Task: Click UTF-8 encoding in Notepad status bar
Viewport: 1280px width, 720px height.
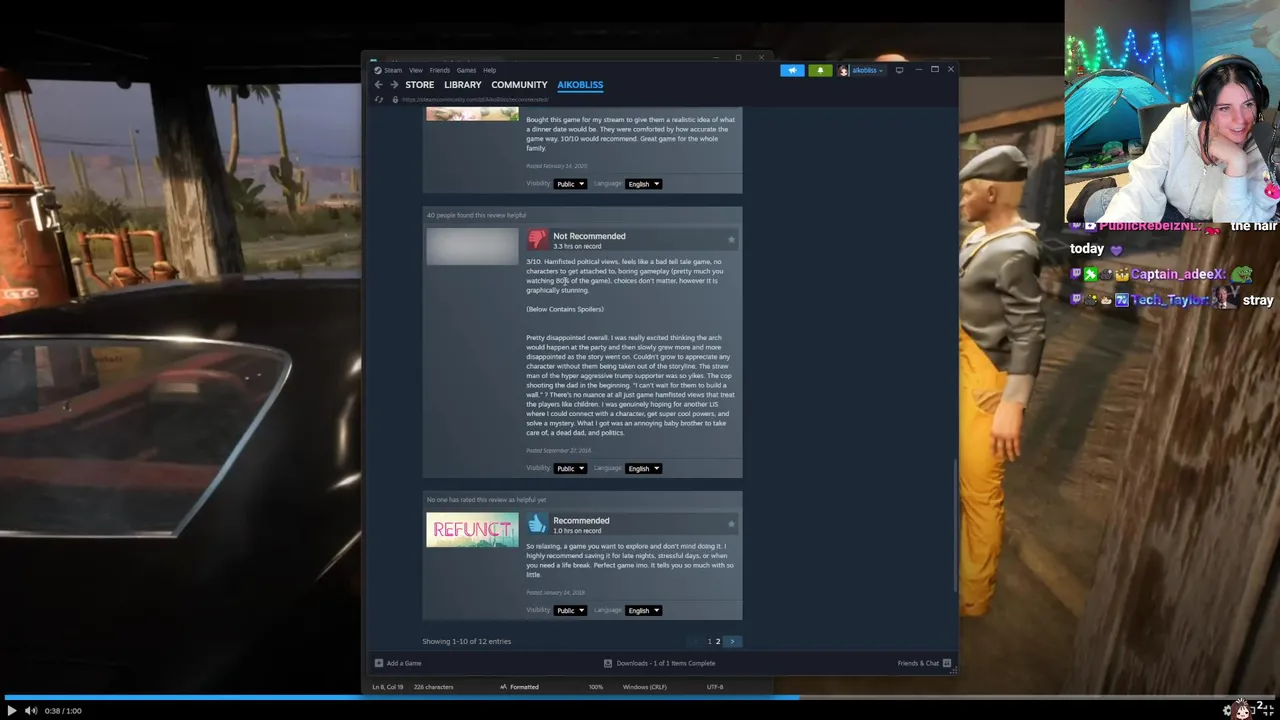Action: click(x=714, y=687)
